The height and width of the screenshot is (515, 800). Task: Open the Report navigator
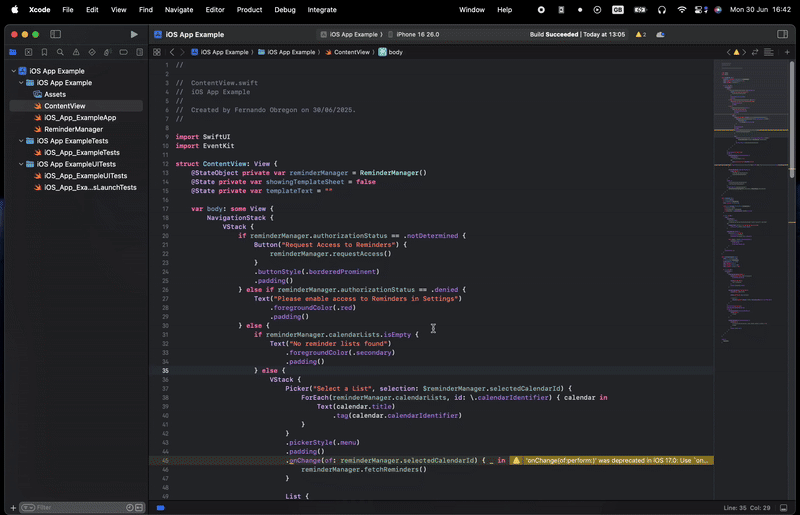[139, 52]
